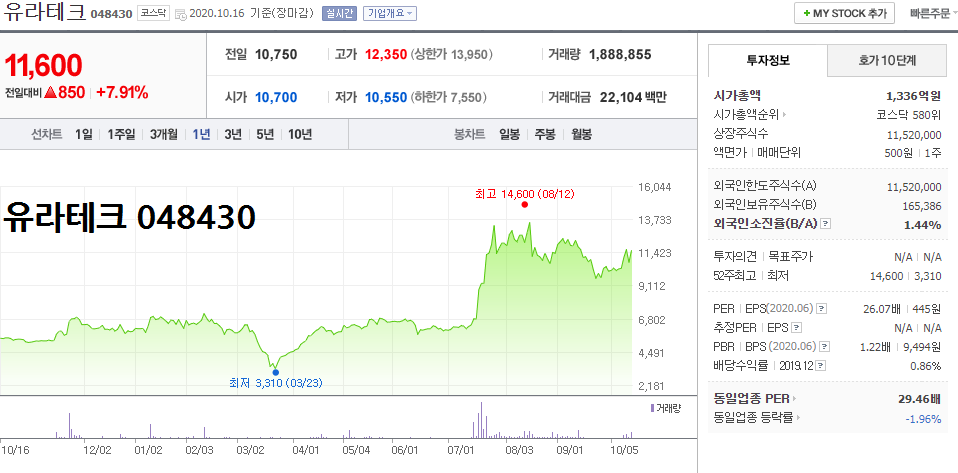Screen dimensions: 958x473
Task: Select the 1주일 line chart period
Action: click(x=121, y=134)
